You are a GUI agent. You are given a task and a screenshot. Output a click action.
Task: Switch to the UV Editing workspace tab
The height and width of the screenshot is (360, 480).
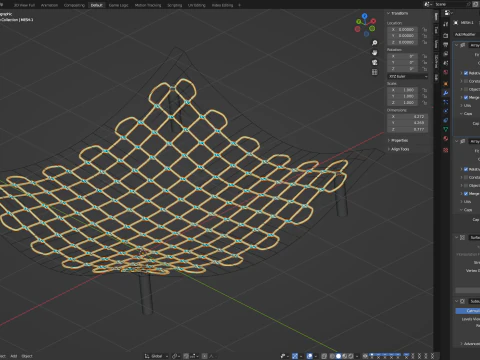click(197, 5)
